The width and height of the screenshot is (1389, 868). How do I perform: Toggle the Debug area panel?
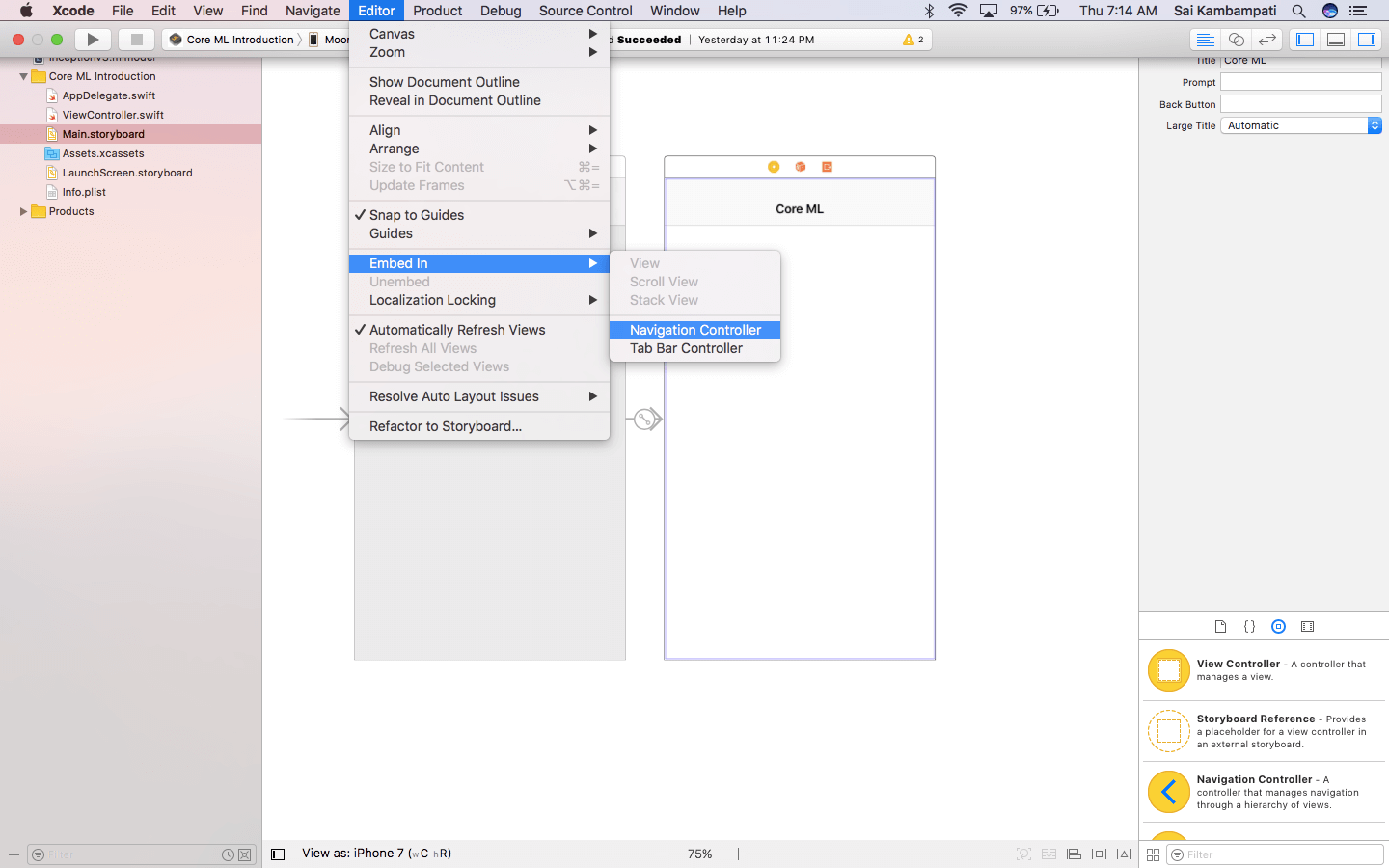point(1336,40)
